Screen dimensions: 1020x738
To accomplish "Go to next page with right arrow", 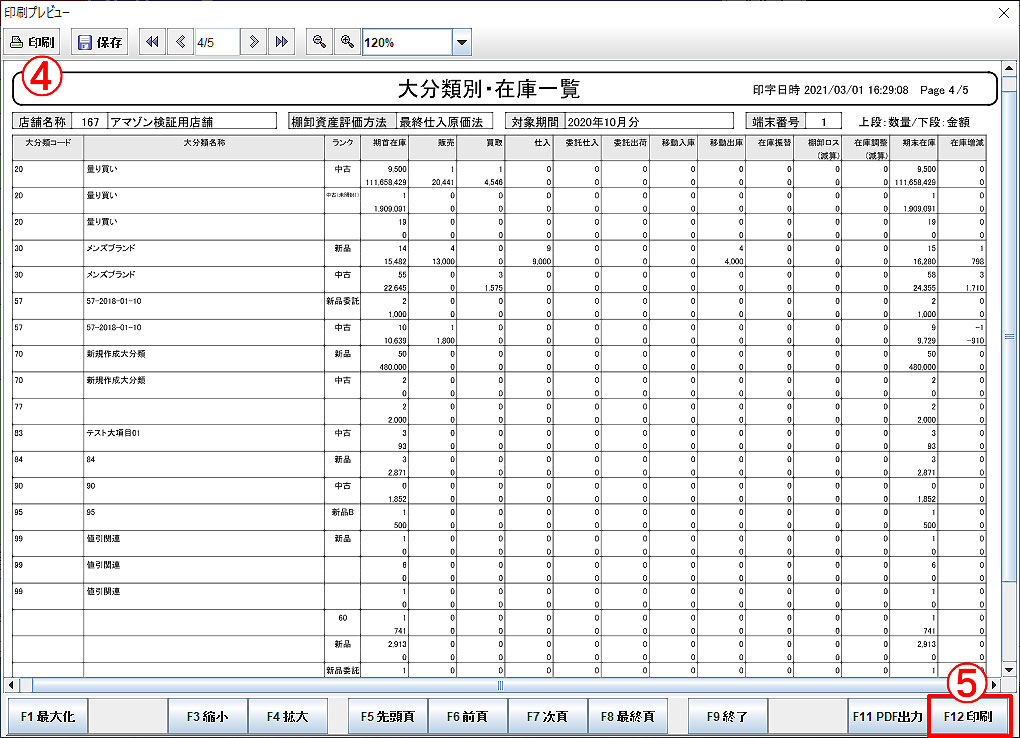I will [255, 42].
